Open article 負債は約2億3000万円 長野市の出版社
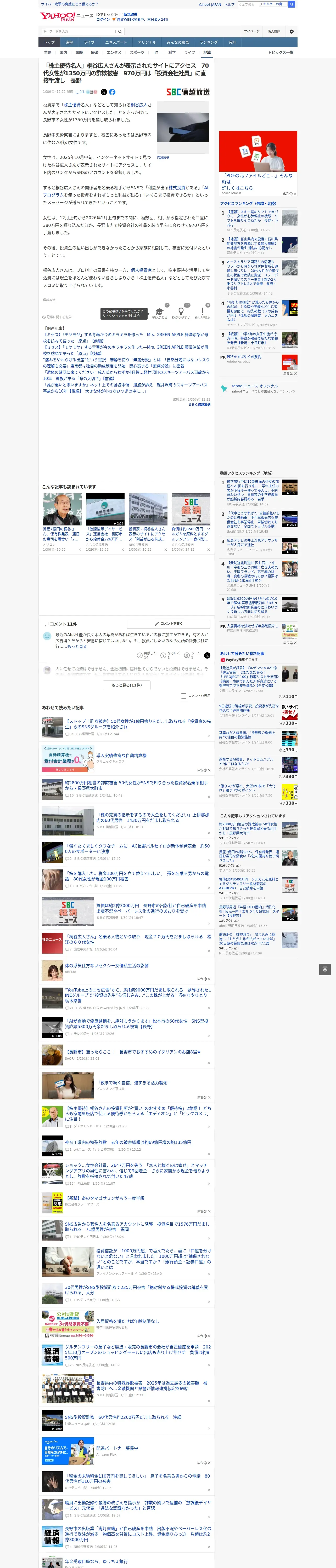The width and height of the screenshot is (336, 1568). pos(153,908)
